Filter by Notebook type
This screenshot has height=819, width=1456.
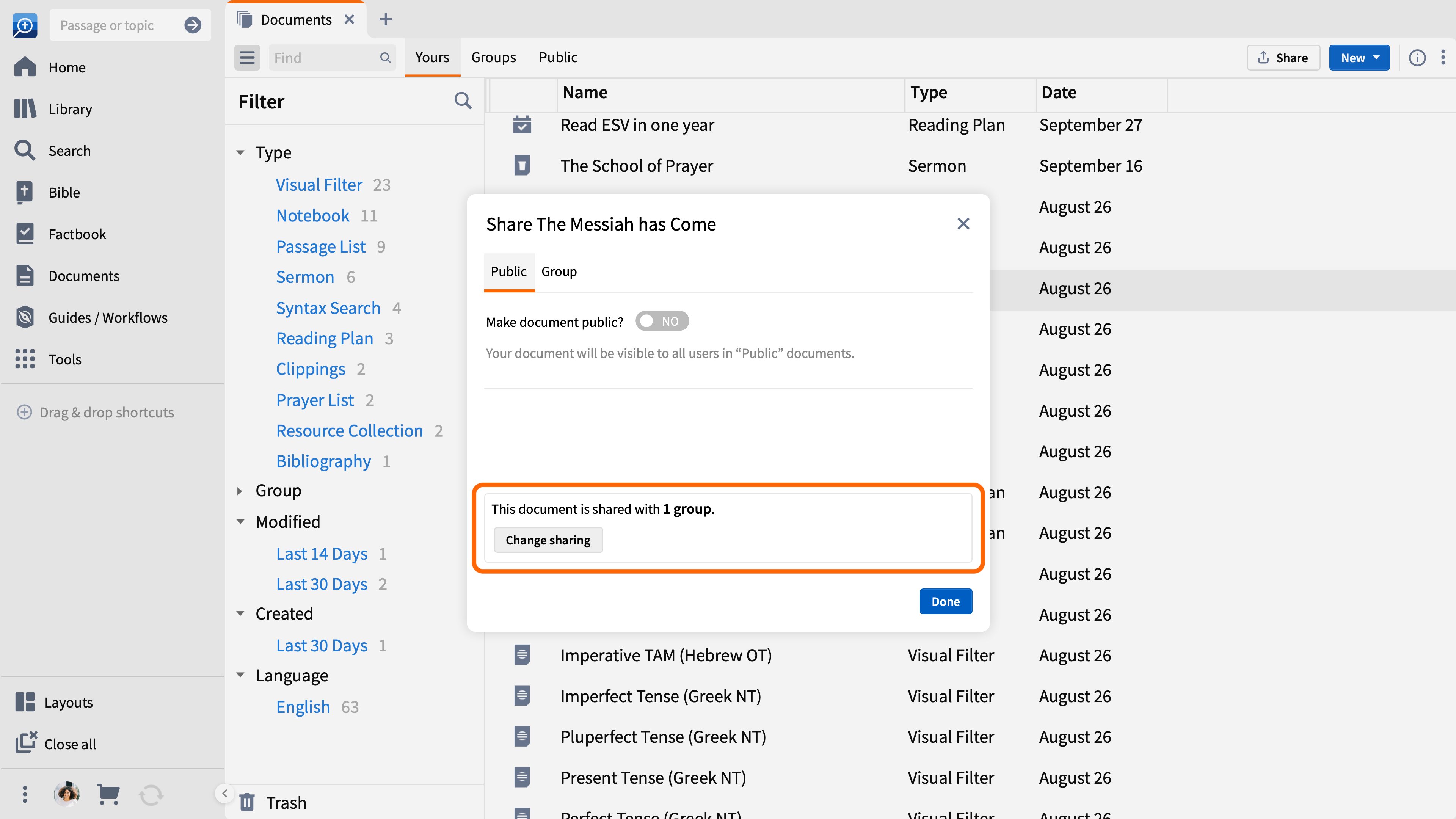point(312,216)
